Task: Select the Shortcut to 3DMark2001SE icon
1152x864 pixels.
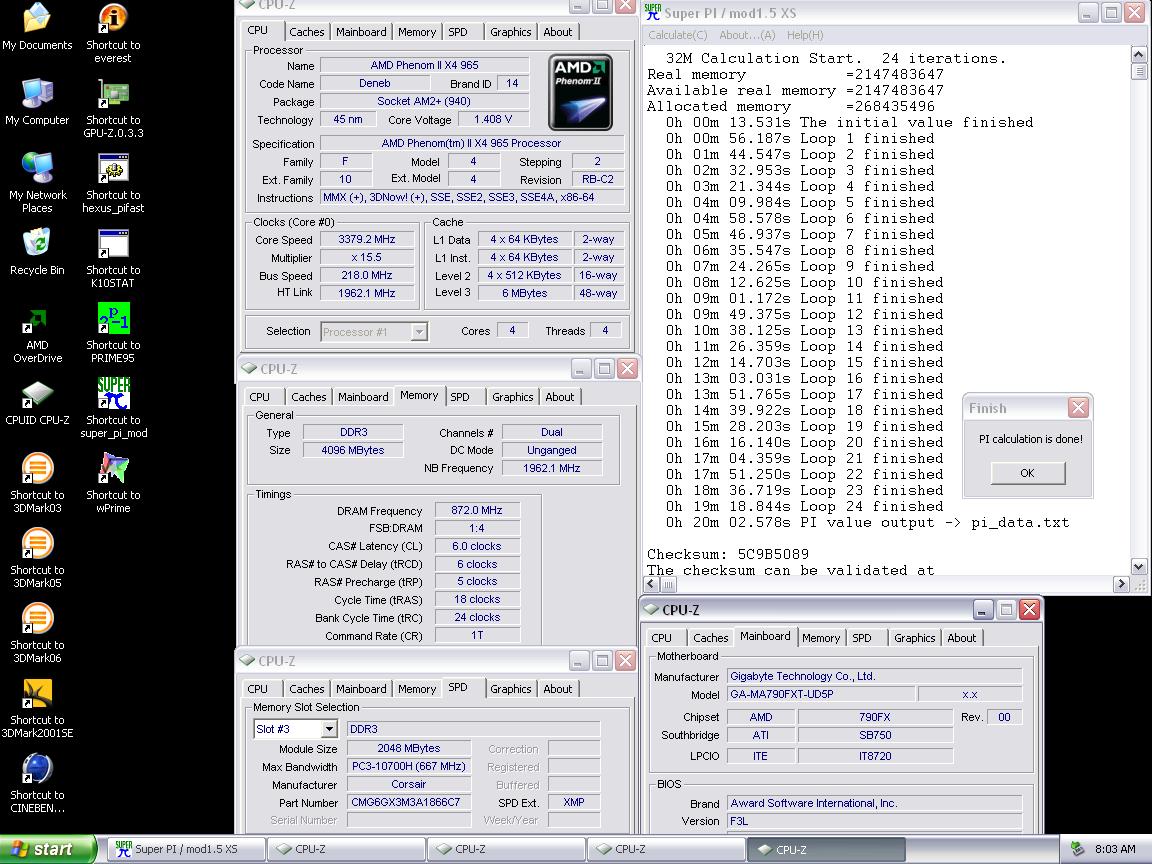Action: coord(37,707)
